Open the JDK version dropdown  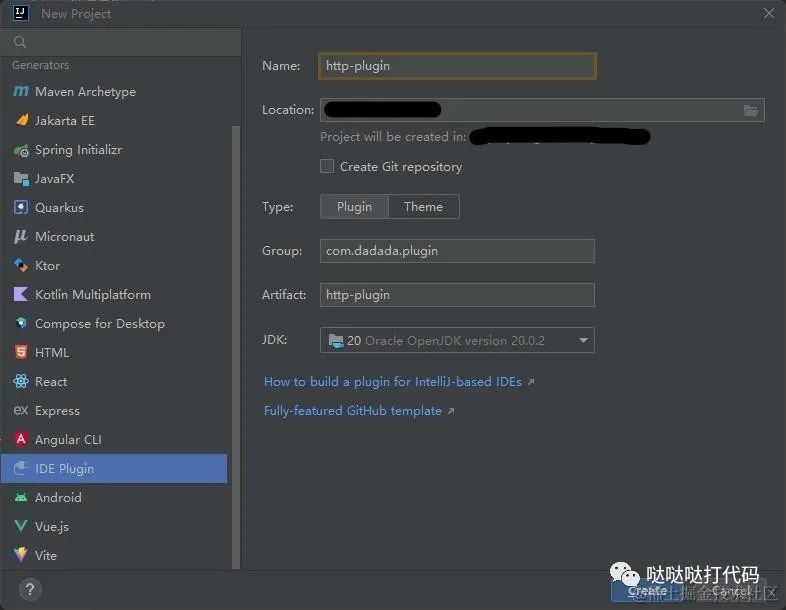coord(457,340)
